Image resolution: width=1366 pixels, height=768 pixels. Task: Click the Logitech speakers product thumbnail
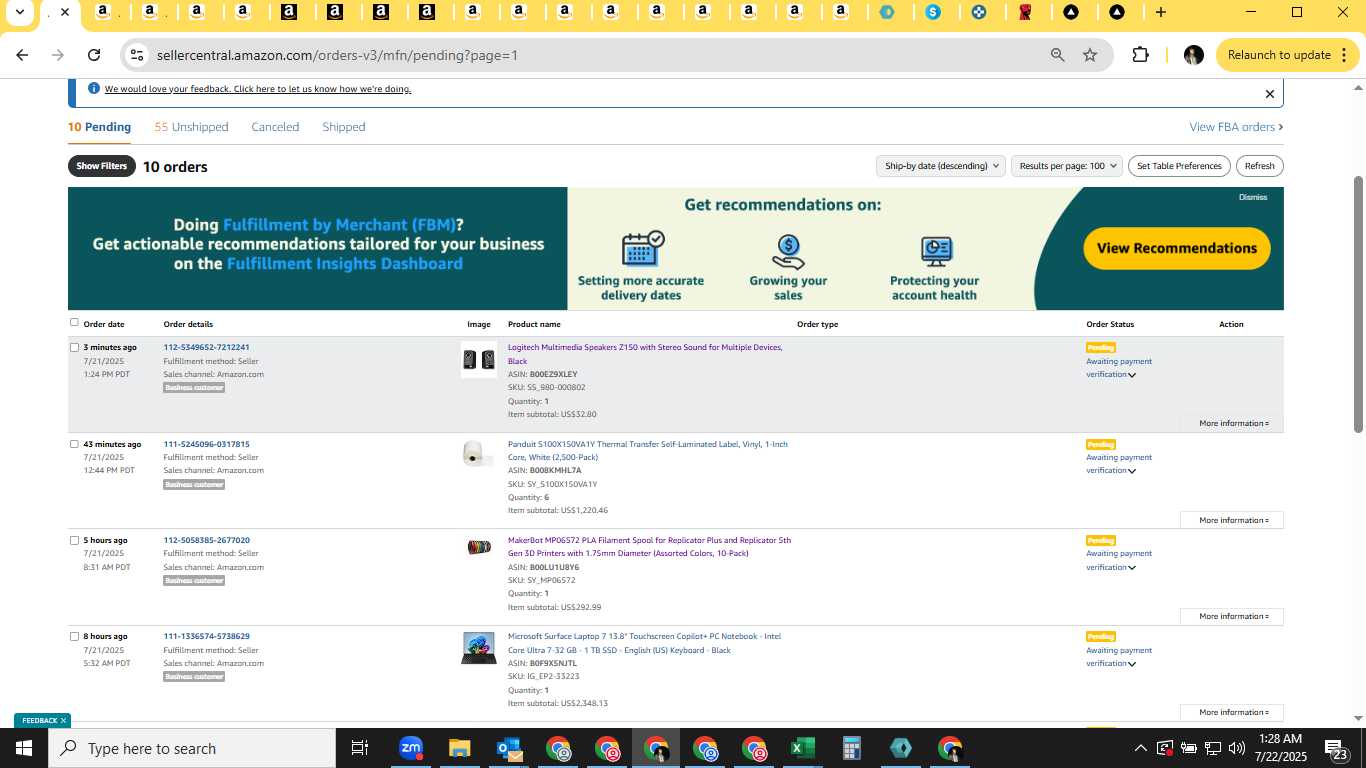click(479, 360)
